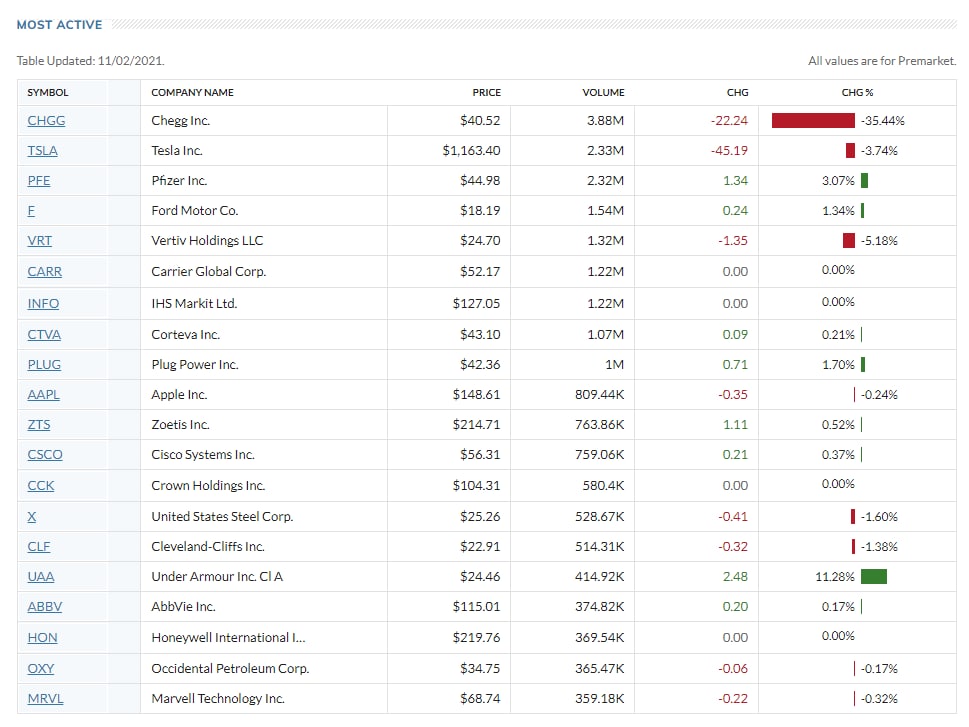The width and height of the screenshot is (969, 727).
Task: Select the Plug Power Inc. name
Action: click(195, 365)
